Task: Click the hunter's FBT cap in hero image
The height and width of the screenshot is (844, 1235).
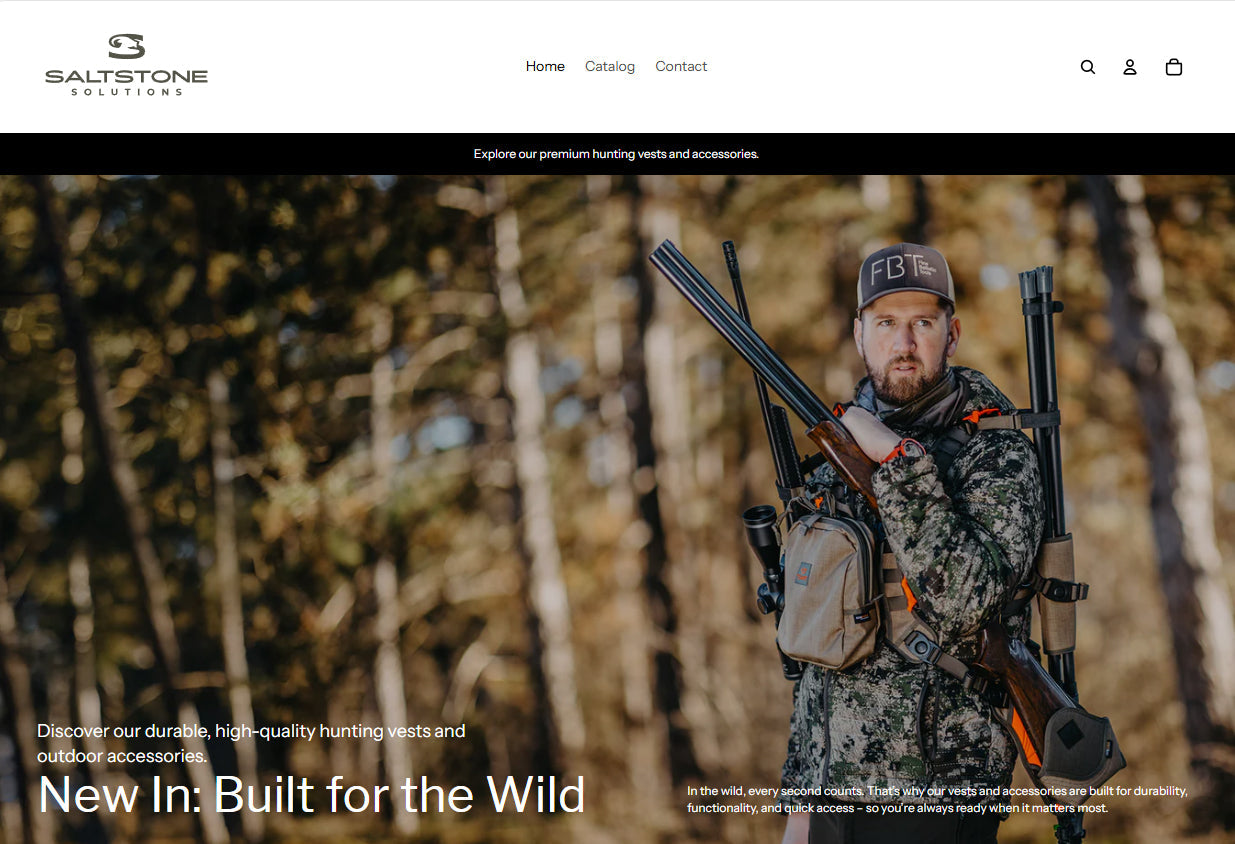Action: point(905,275)
